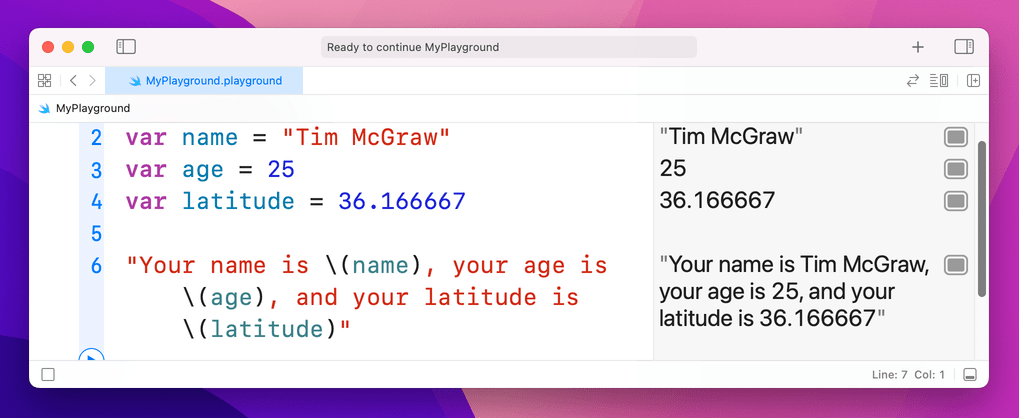Click the yellow minimize window button
1019x418 pixels.
click(68, 47)
